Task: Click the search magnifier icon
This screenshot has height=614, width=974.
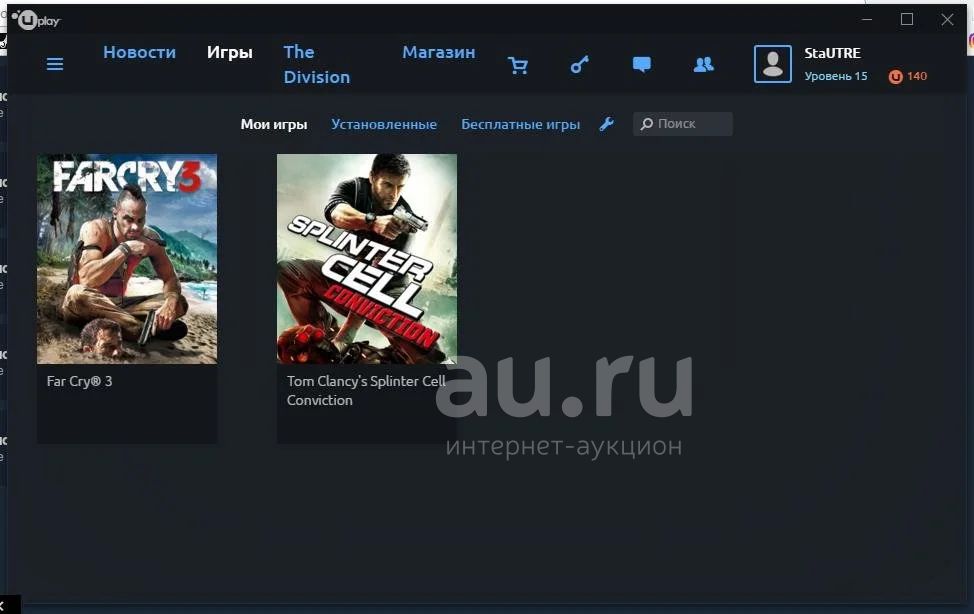Action: coord(647,124)
